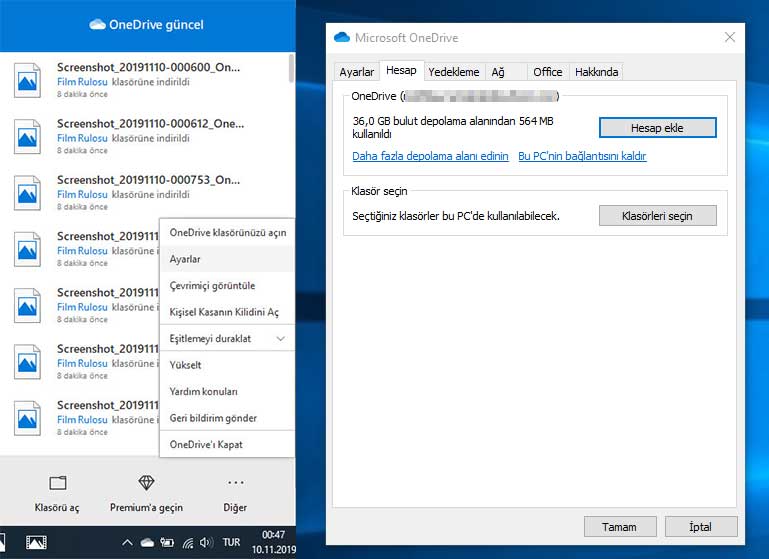
Task: Click Bu PC'nin bağlantısını kaldır link
Action: [582, 156]
